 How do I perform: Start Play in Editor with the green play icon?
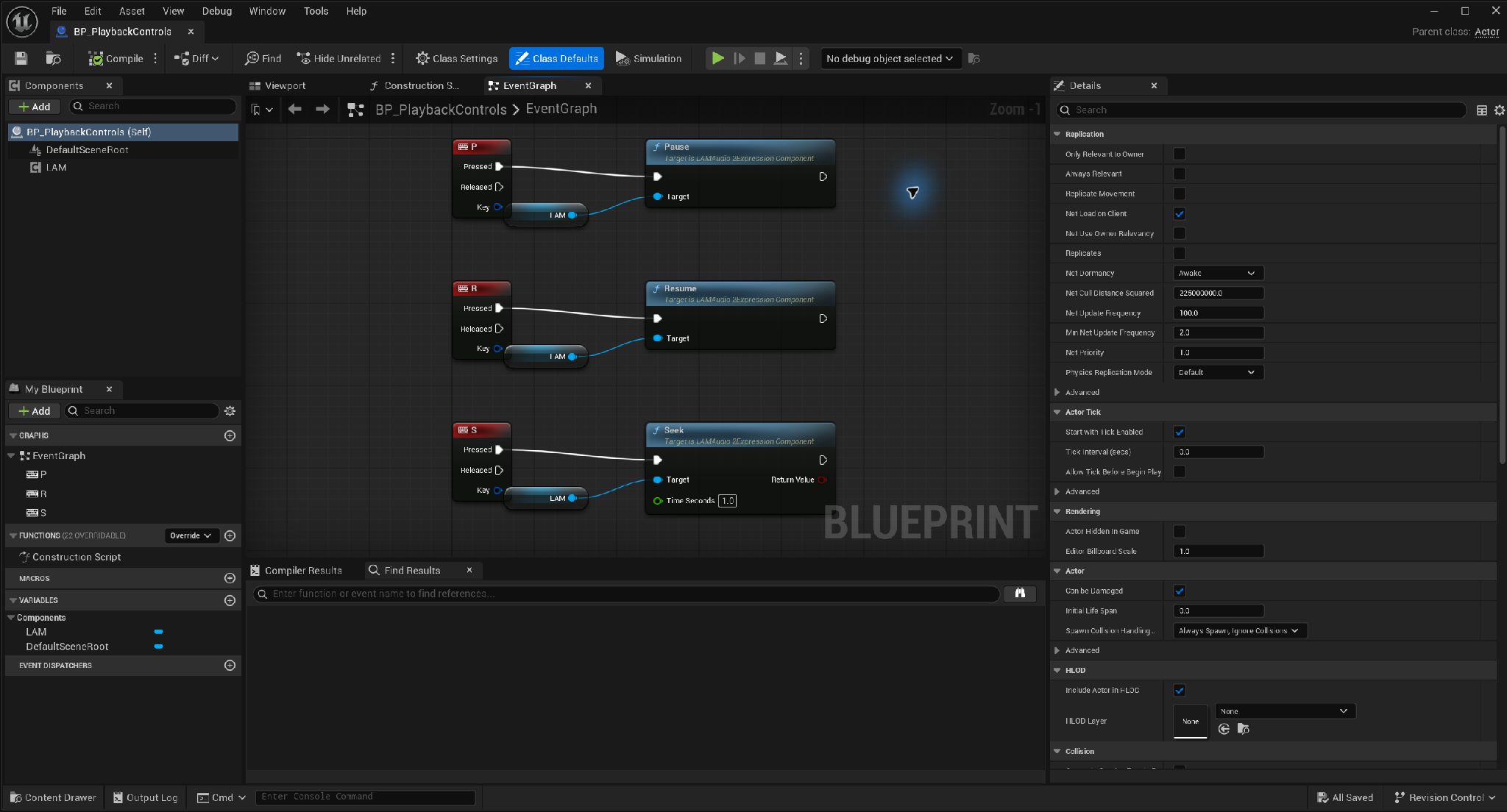717,58
